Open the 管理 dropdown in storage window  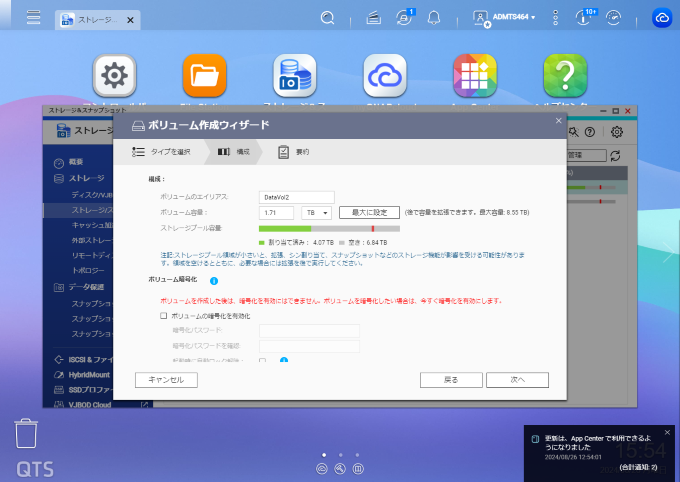pyautogui.click(x=586, y=155)
